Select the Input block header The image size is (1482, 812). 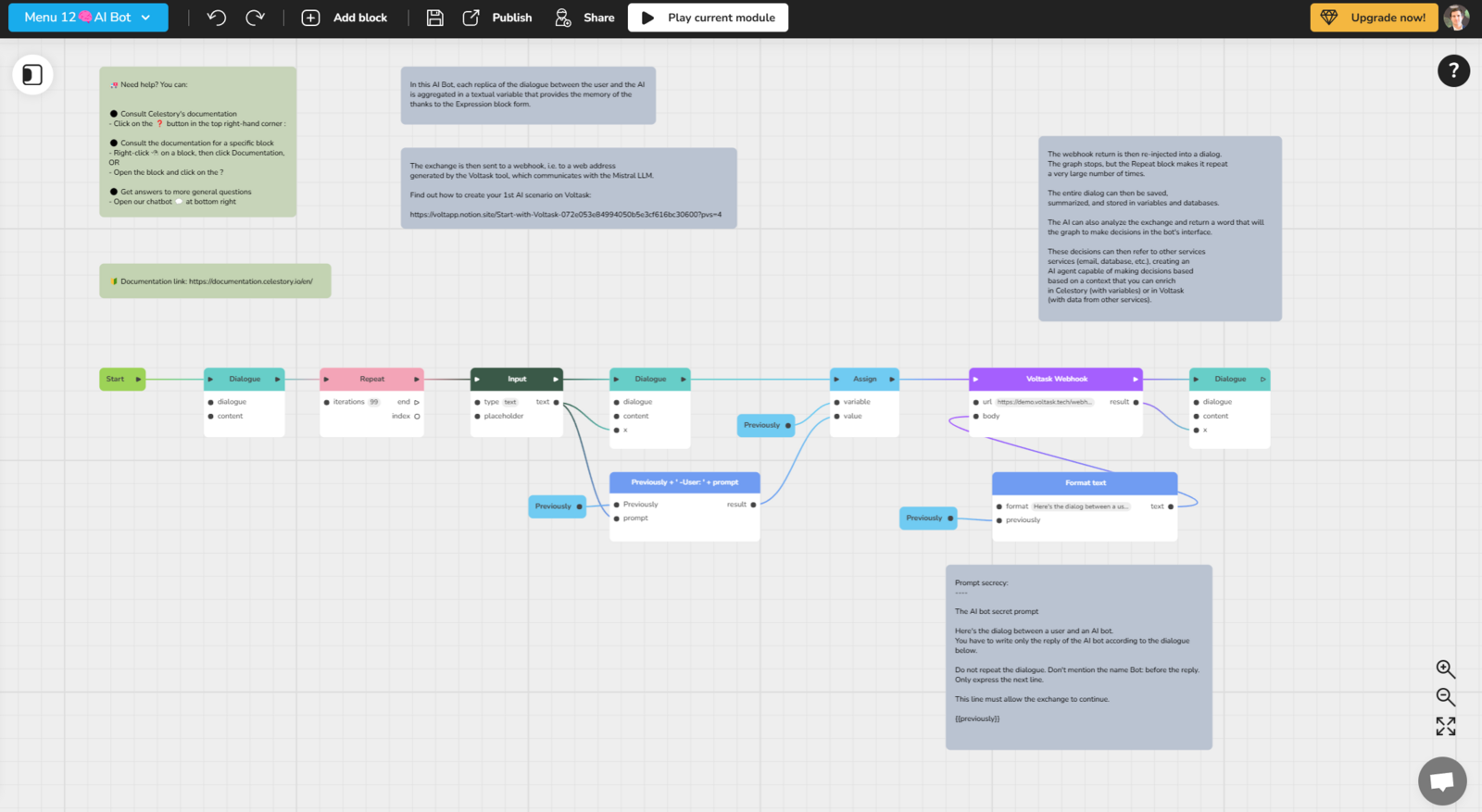pos(517,379)
